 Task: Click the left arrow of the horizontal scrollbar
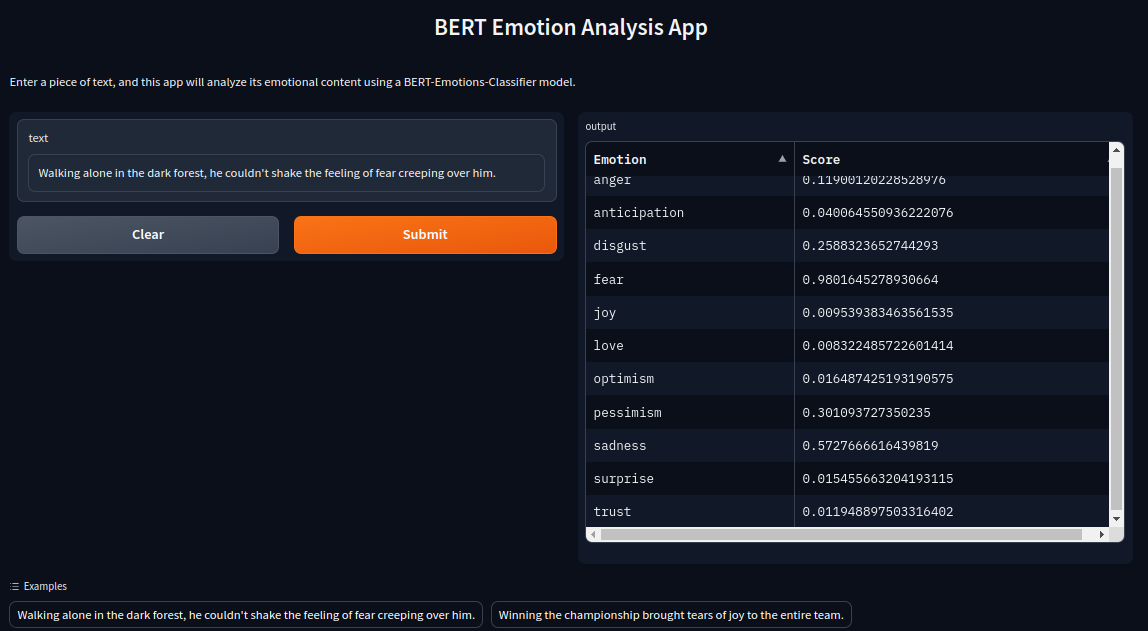tap(591, 535)
